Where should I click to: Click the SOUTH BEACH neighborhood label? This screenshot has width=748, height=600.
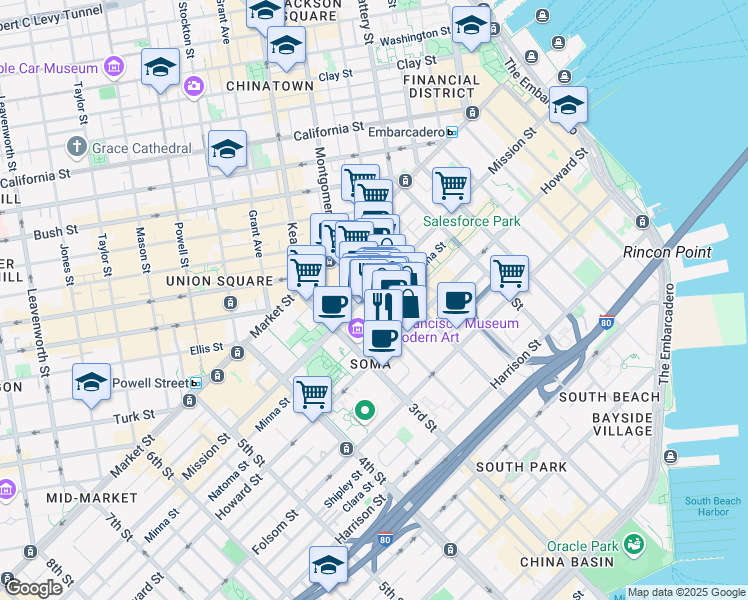coord(609,397)
